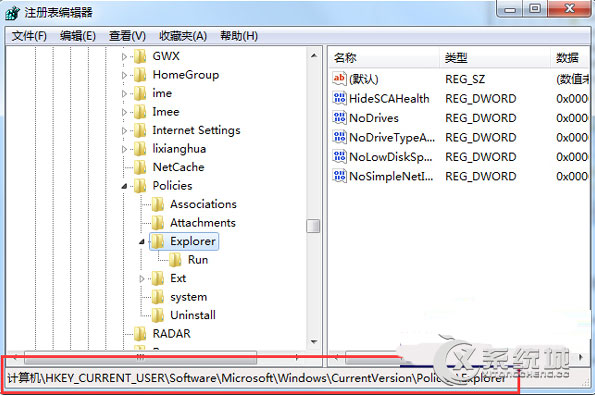Expand the HomeGroup key
The width and height of the screenshot is (595, 396).
[x=124, y=75]
